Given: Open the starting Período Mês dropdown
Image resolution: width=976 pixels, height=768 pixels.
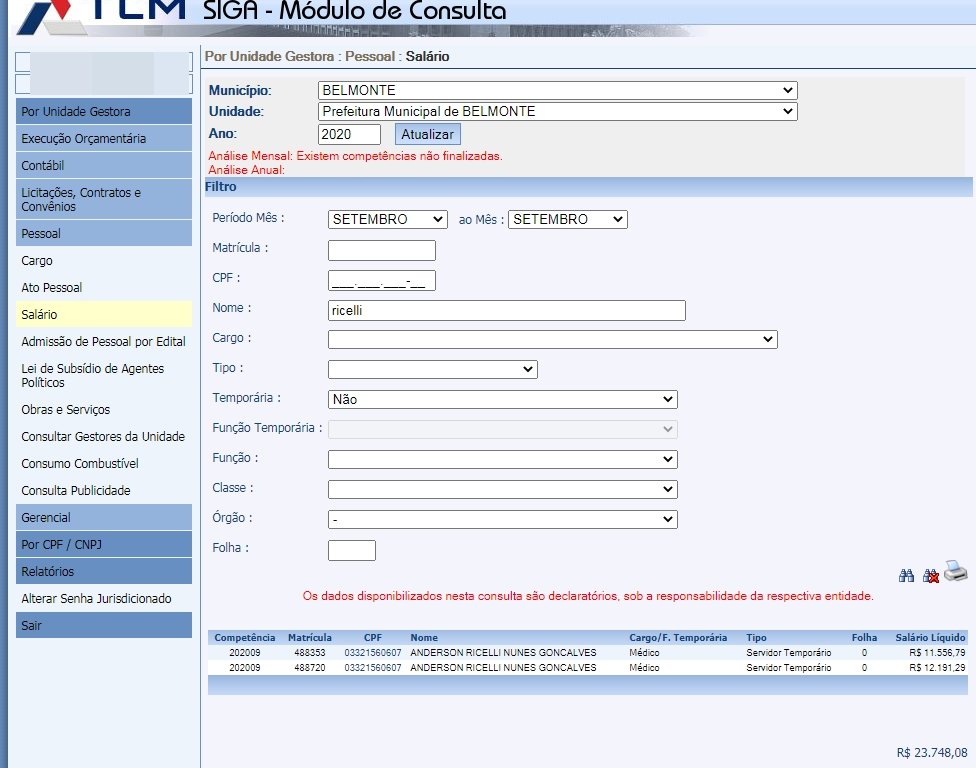Looking at the screenshot, I should (387, 219).
